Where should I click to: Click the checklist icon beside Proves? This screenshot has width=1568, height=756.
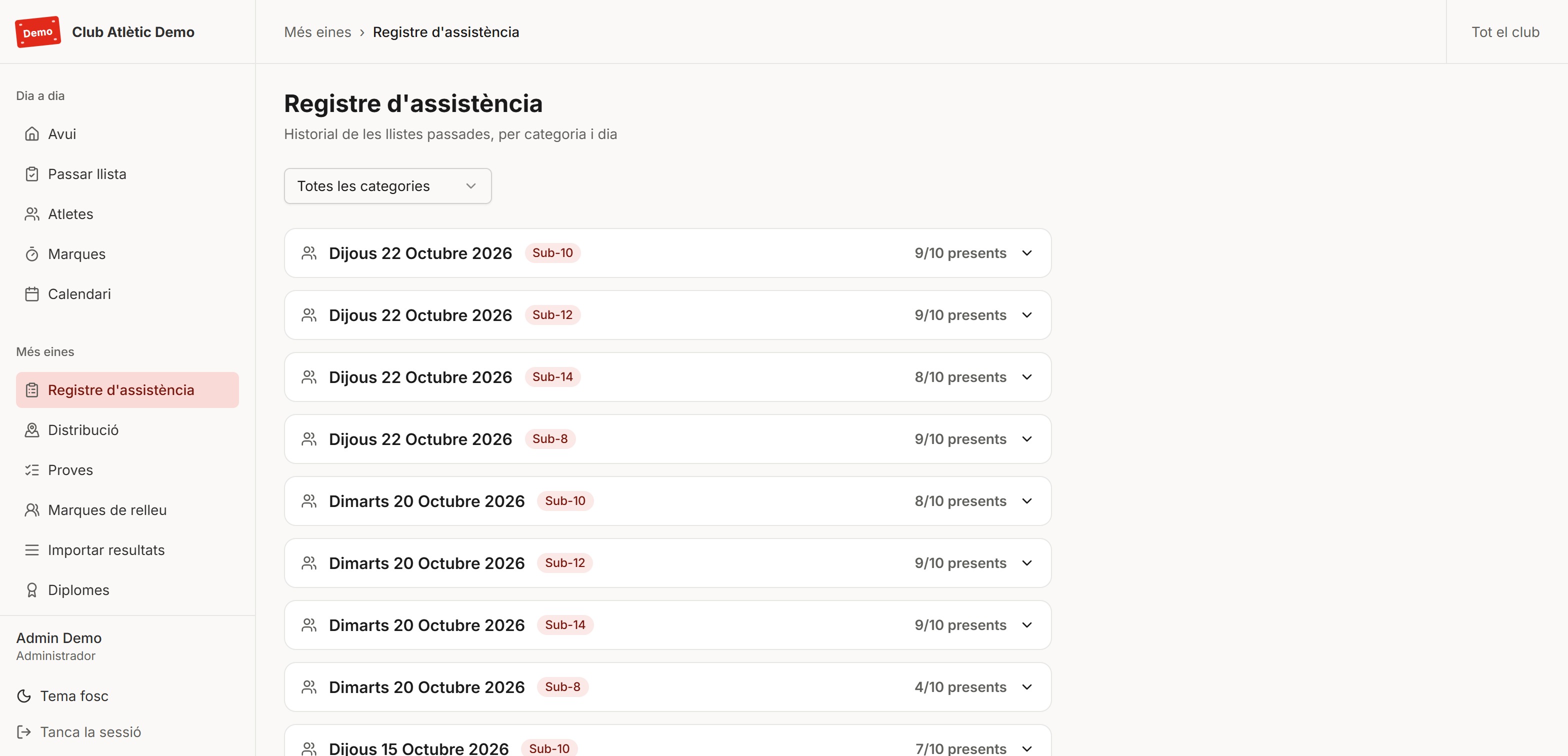pos(31,470)
